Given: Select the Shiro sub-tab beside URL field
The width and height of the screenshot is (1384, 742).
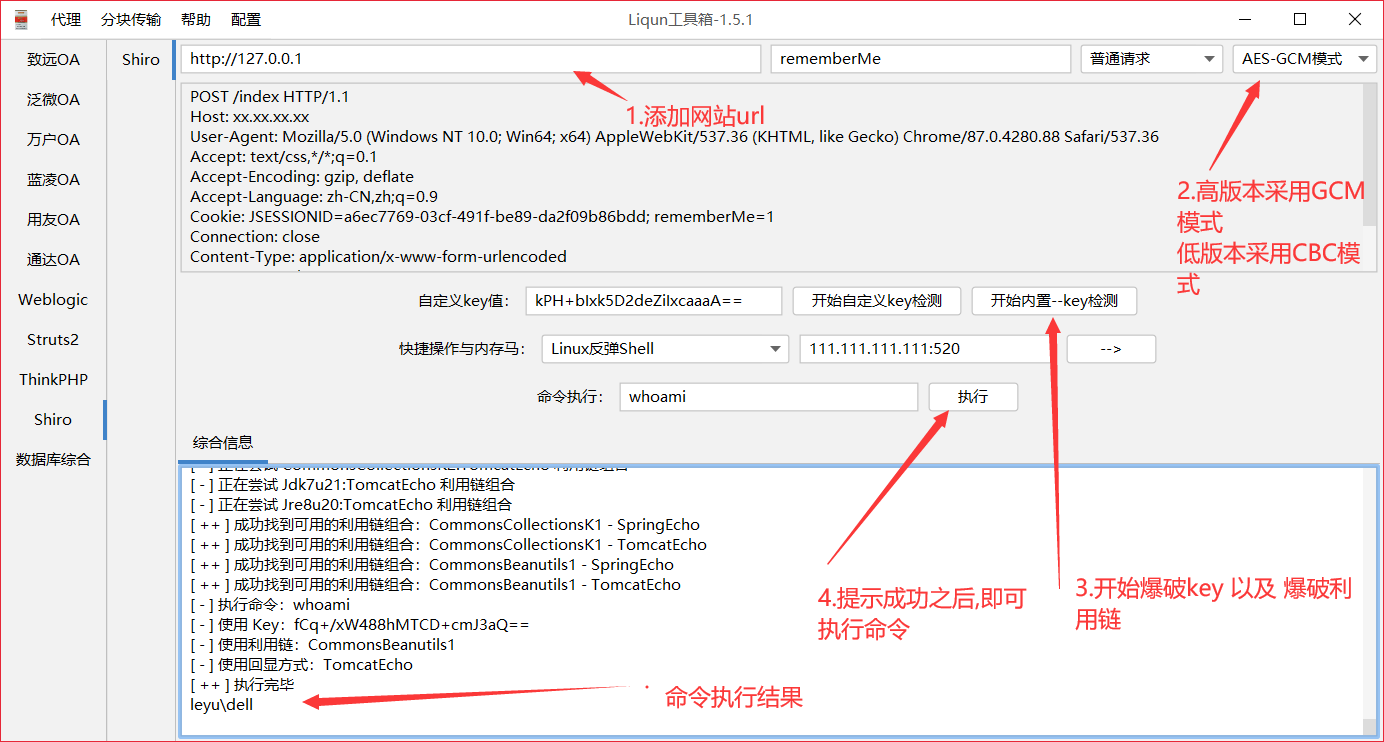Looking at the screenshot, I should [141, 60].
